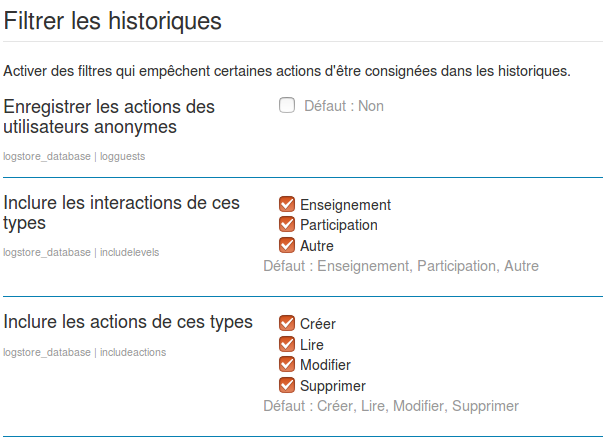Viewport: 603px width, 447px height.
Task: Click the "logstore_database | includelevels" setting name
Action: pyautogui.click(x=81, y=252)
